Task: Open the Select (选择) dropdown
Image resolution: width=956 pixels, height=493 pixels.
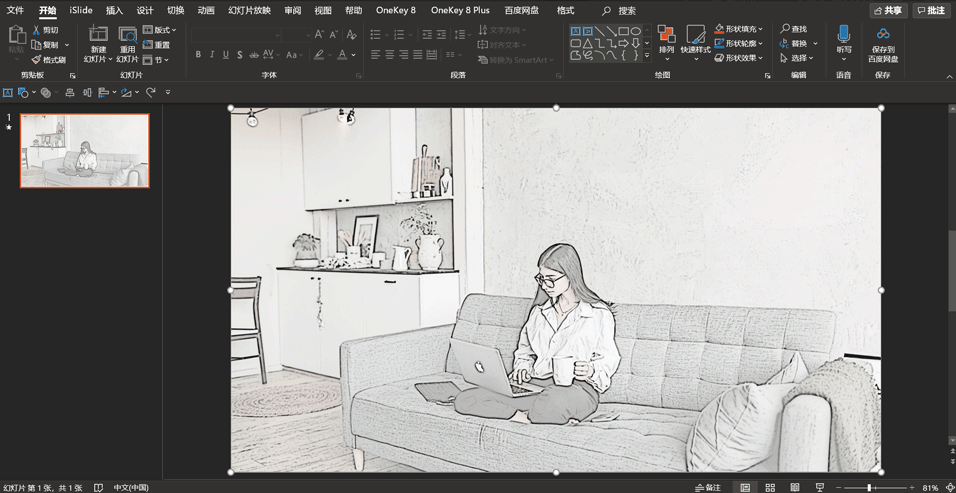Action: point(798,58)
